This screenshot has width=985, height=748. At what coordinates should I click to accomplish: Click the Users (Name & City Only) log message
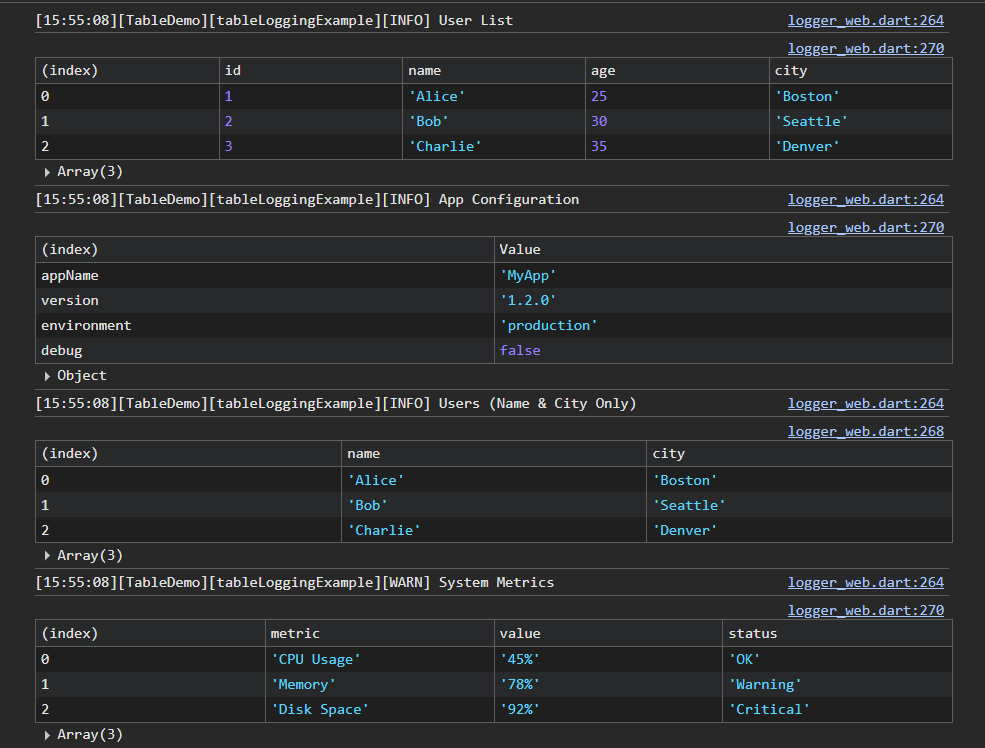(335, 403)
